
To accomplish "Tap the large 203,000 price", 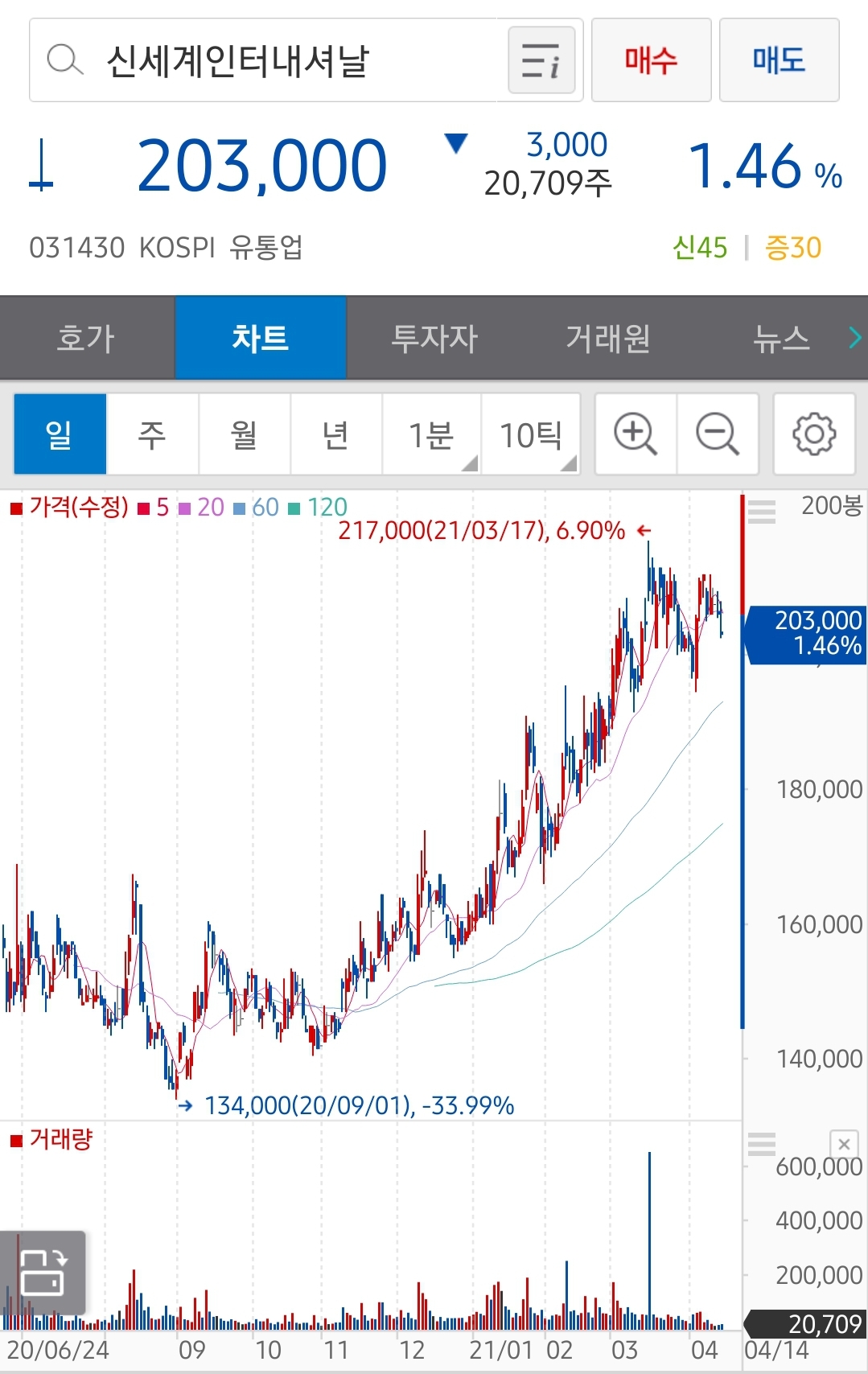I will pos(262,167).
